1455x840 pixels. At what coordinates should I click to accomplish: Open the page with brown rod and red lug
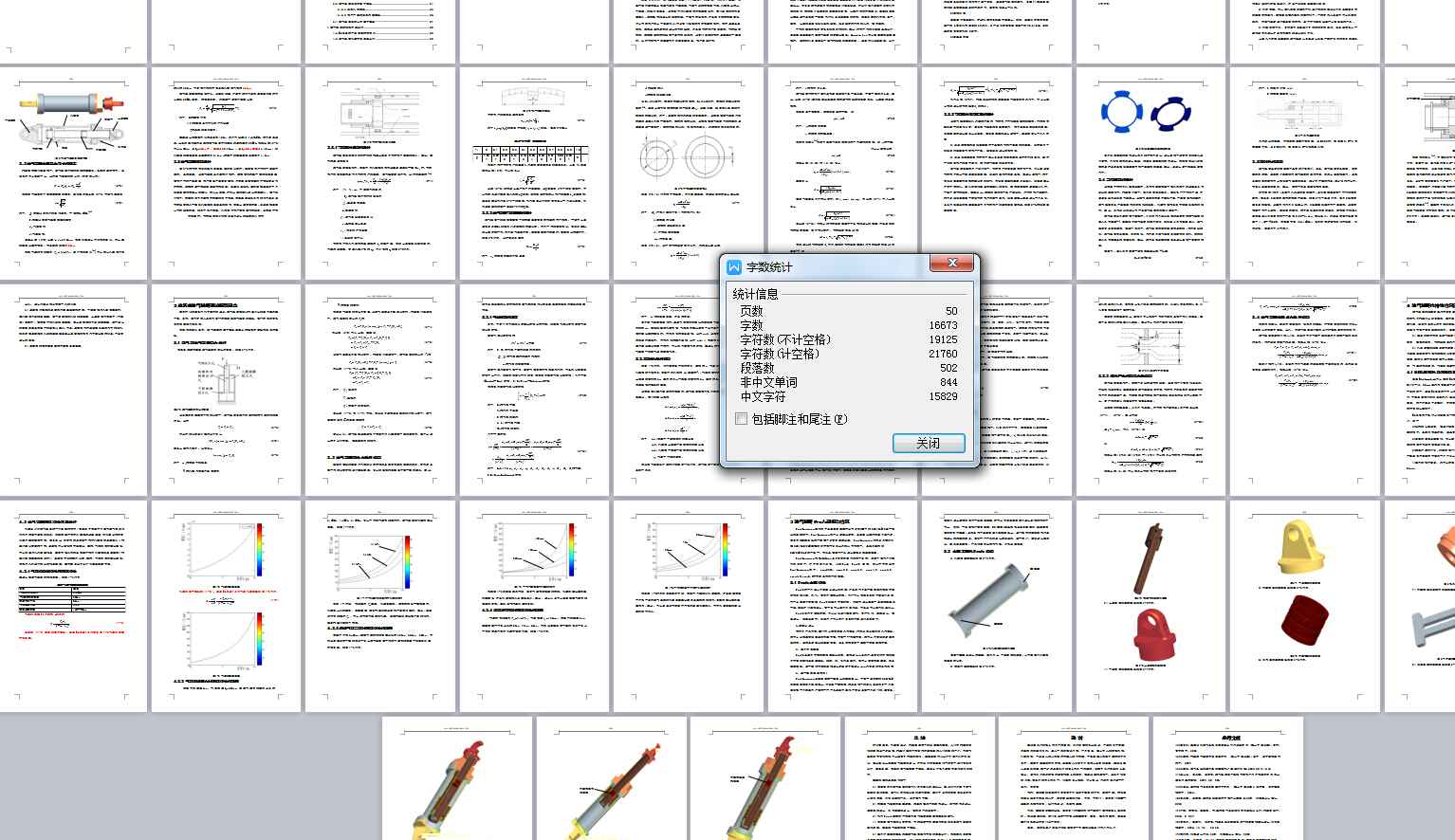[x=1151, y=606]
